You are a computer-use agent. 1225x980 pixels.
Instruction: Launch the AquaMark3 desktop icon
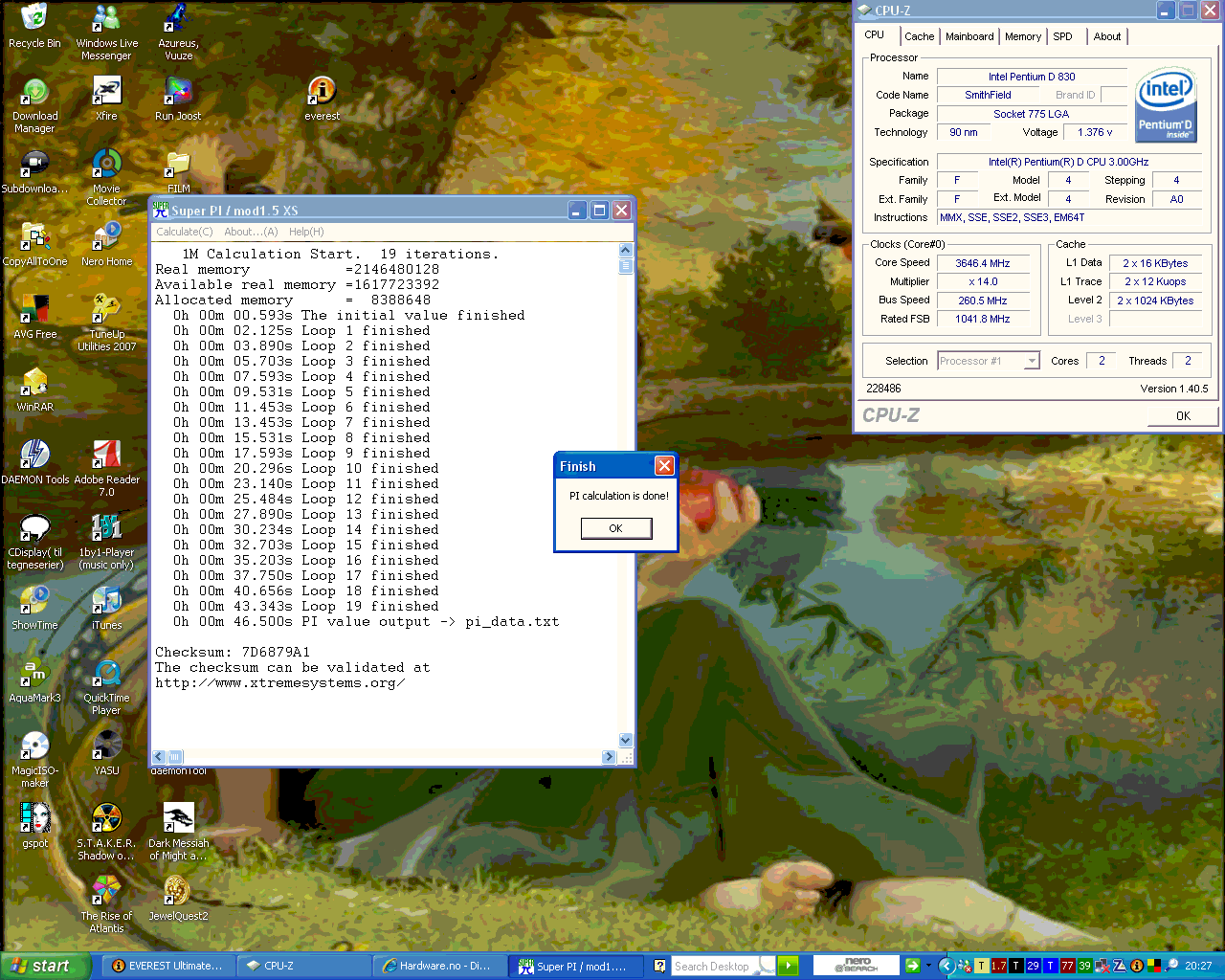(34, 680)
